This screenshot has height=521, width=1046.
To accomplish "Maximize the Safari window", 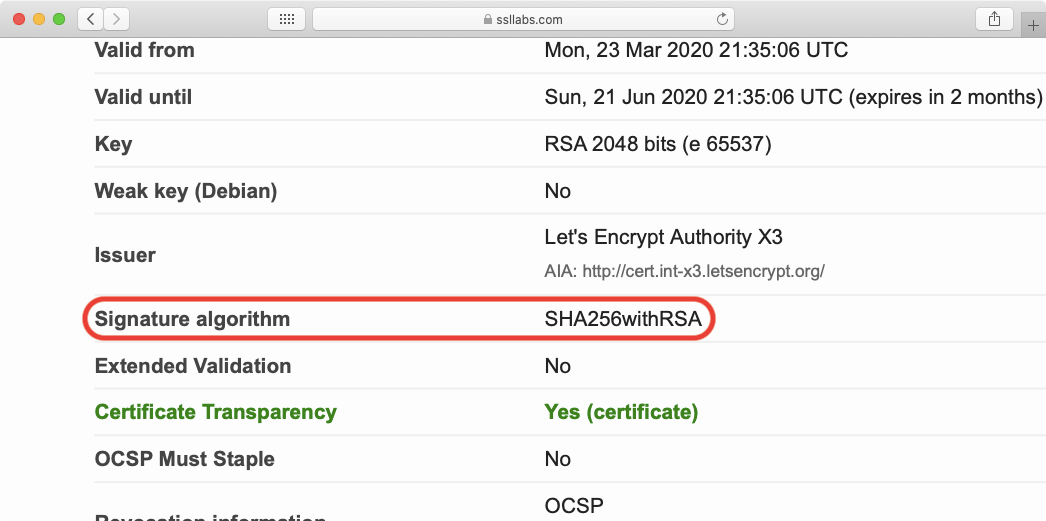I will (59, 19).
